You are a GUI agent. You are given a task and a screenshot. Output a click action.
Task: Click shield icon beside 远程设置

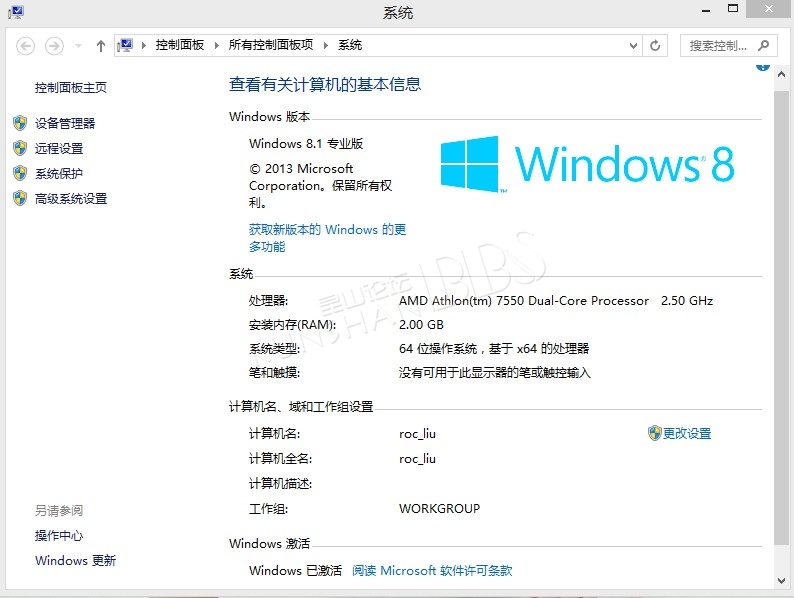[x=20, y=148]
